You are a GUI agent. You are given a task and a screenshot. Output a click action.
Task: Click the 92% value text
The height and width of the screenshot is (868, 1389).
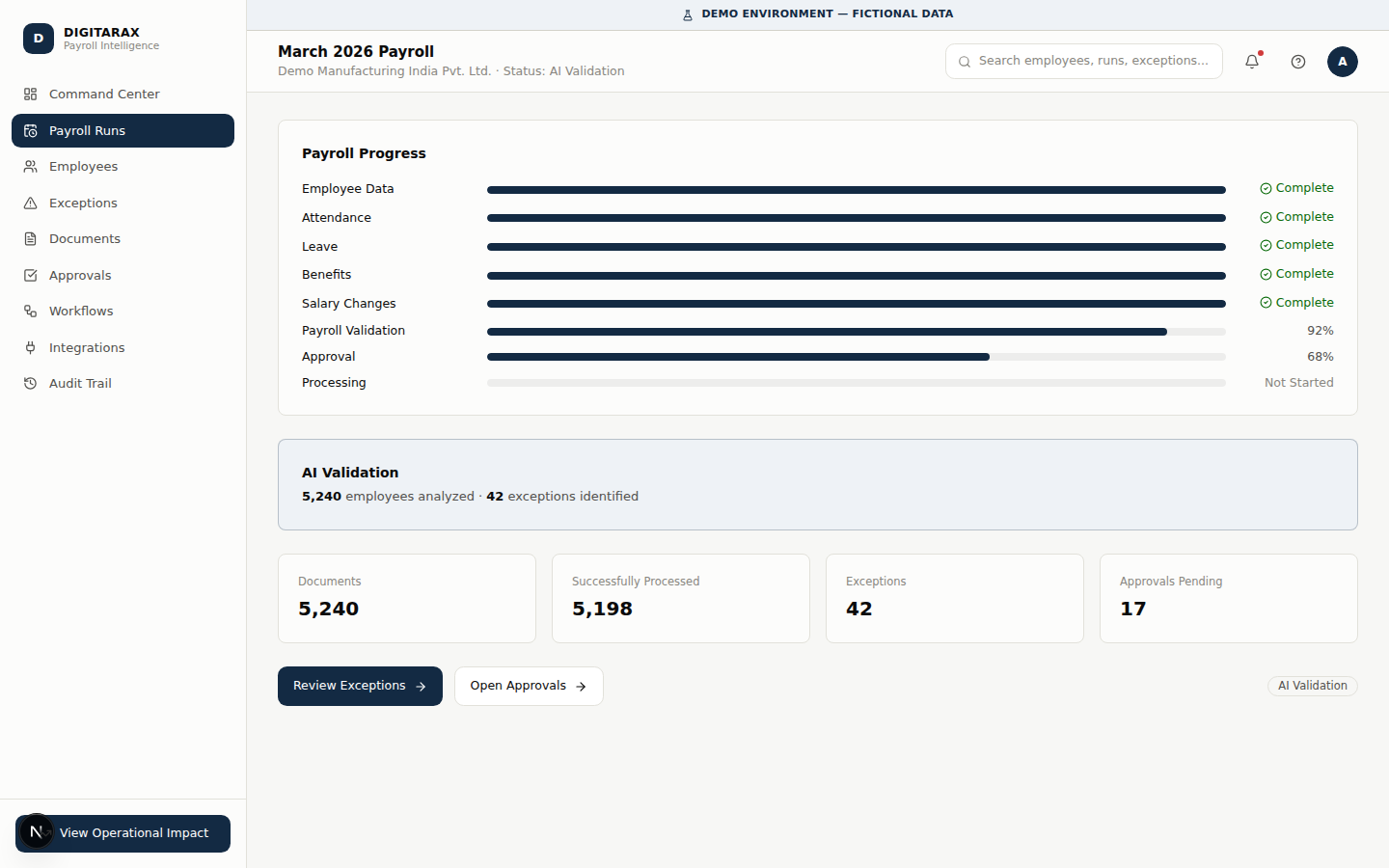coord(1321,331)
